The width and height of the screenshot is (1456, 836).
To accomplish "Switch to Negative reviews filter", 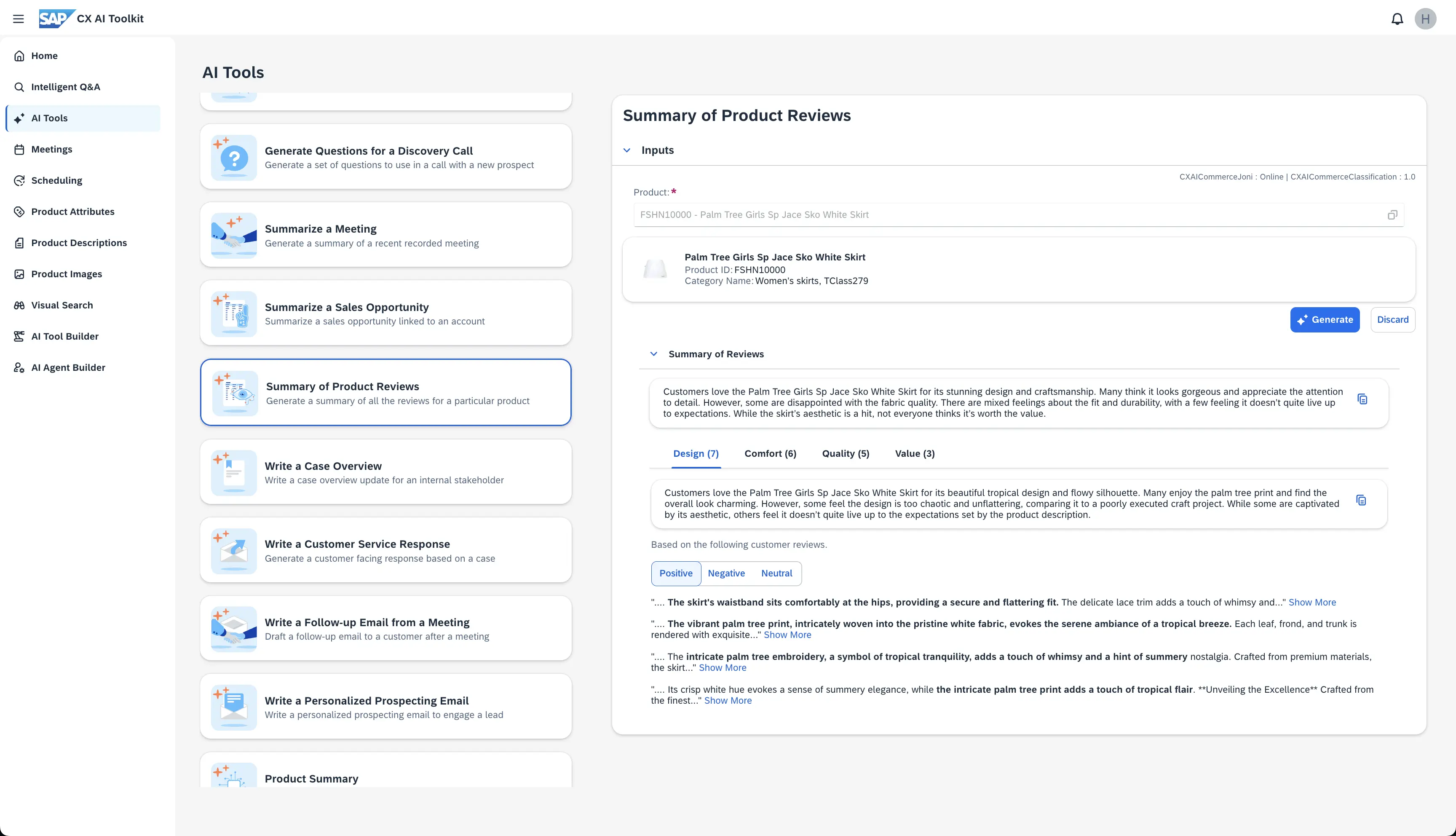I will click(726, 573).
